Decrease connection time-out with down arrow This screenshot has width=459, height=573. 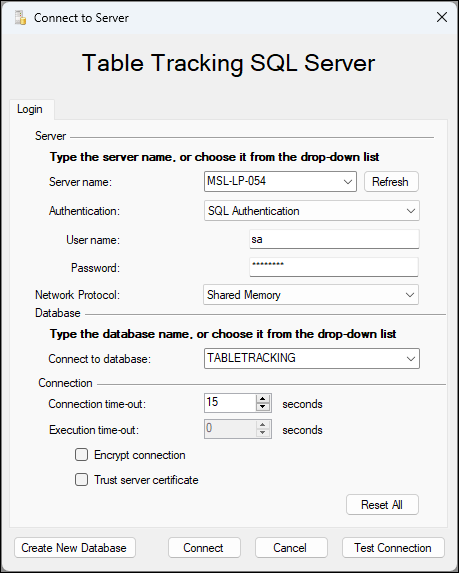263,407
